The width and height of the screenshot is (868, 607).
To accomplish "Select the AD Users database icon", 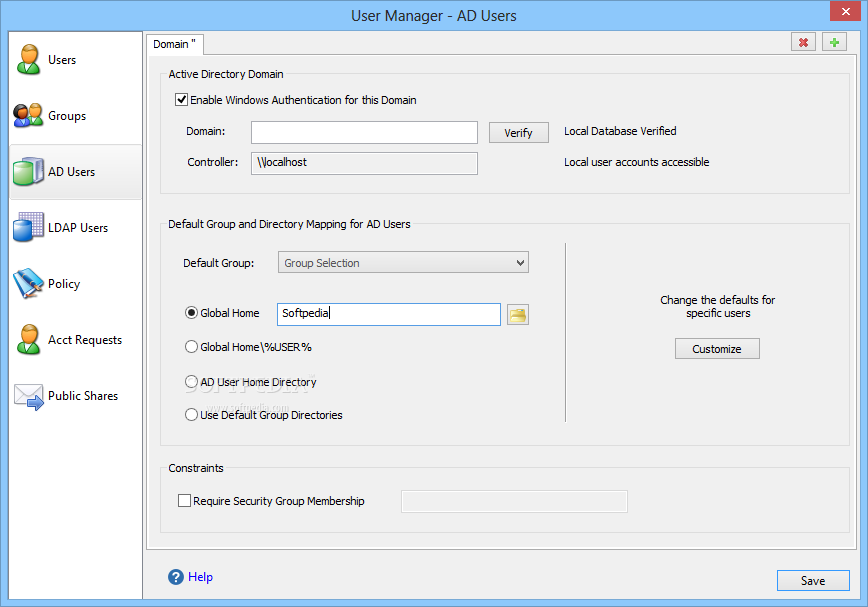I will tap(28, 171).
